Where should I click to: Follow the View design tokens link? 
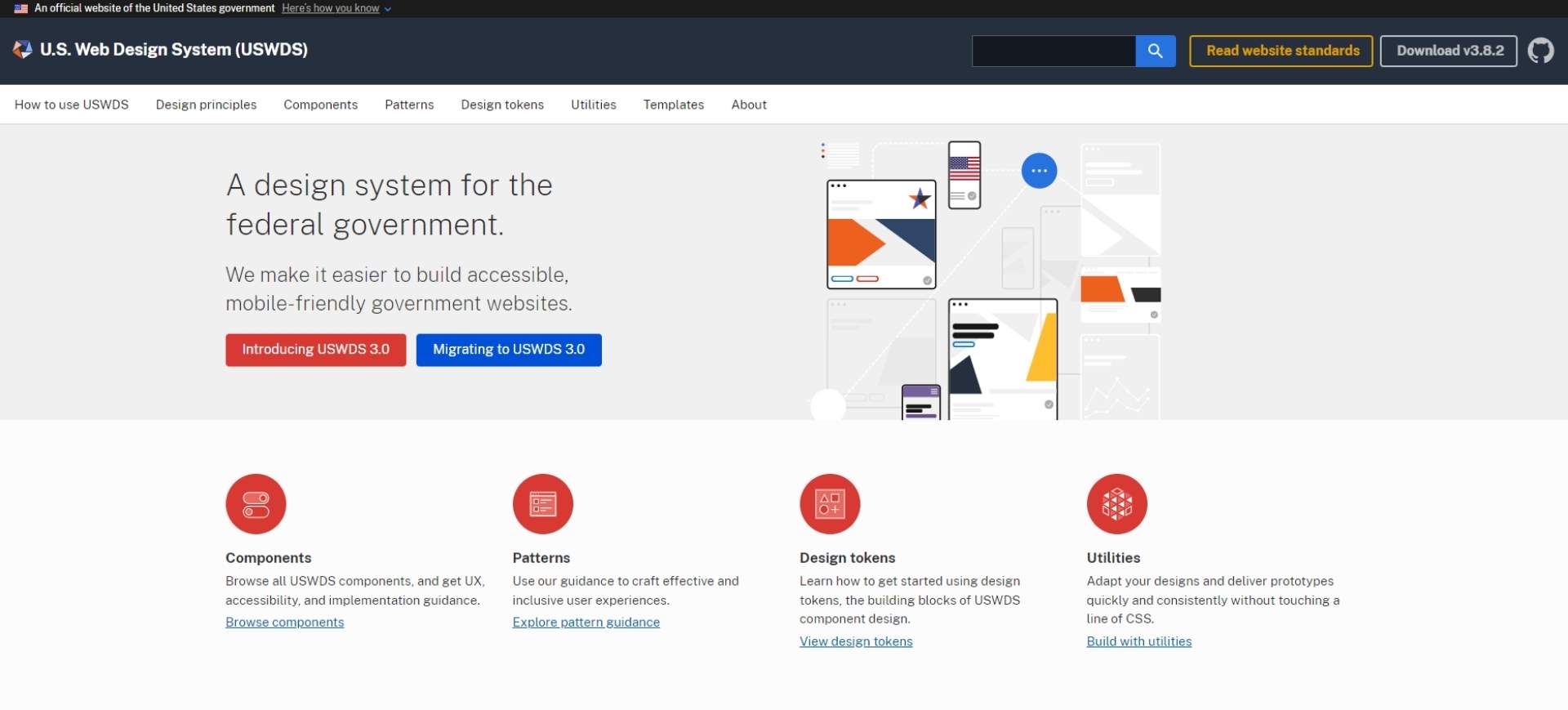click(856, 641)
